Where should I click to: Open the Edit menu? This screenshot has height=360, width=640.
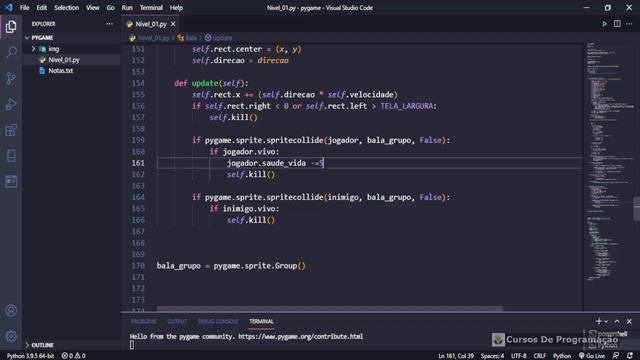point(42,8)
